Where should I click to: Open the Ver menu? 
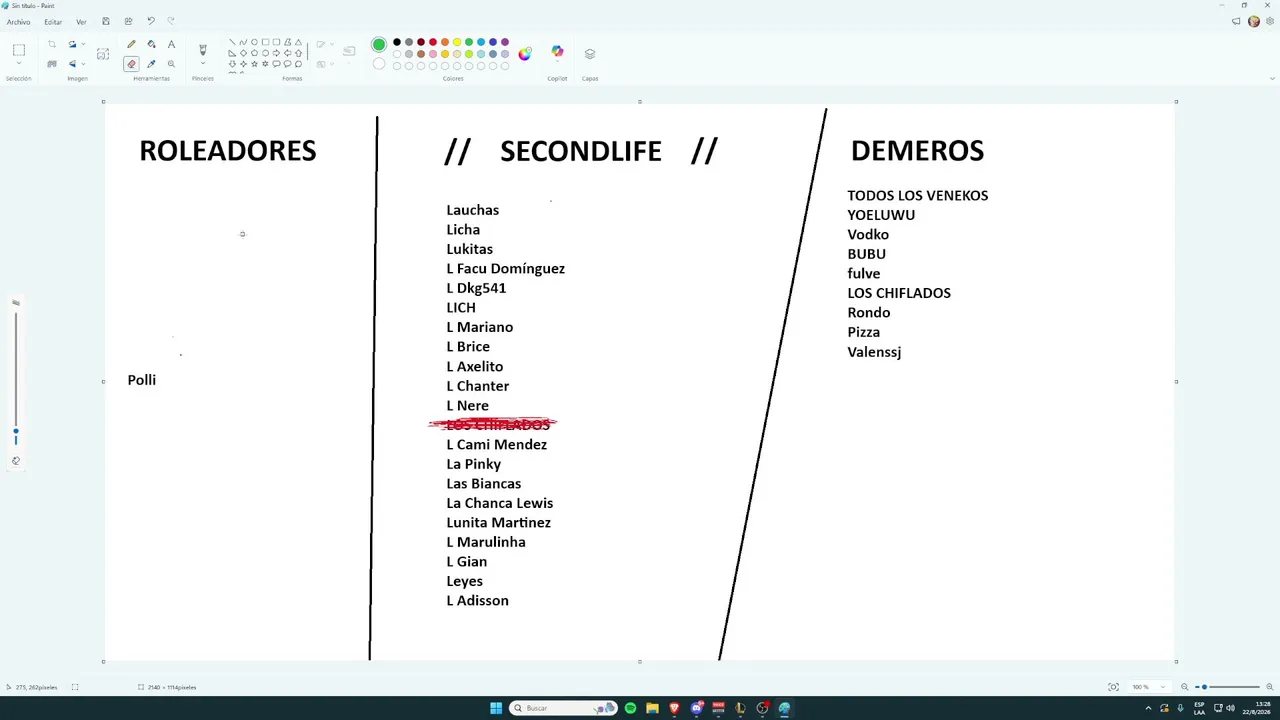[81, 22]
